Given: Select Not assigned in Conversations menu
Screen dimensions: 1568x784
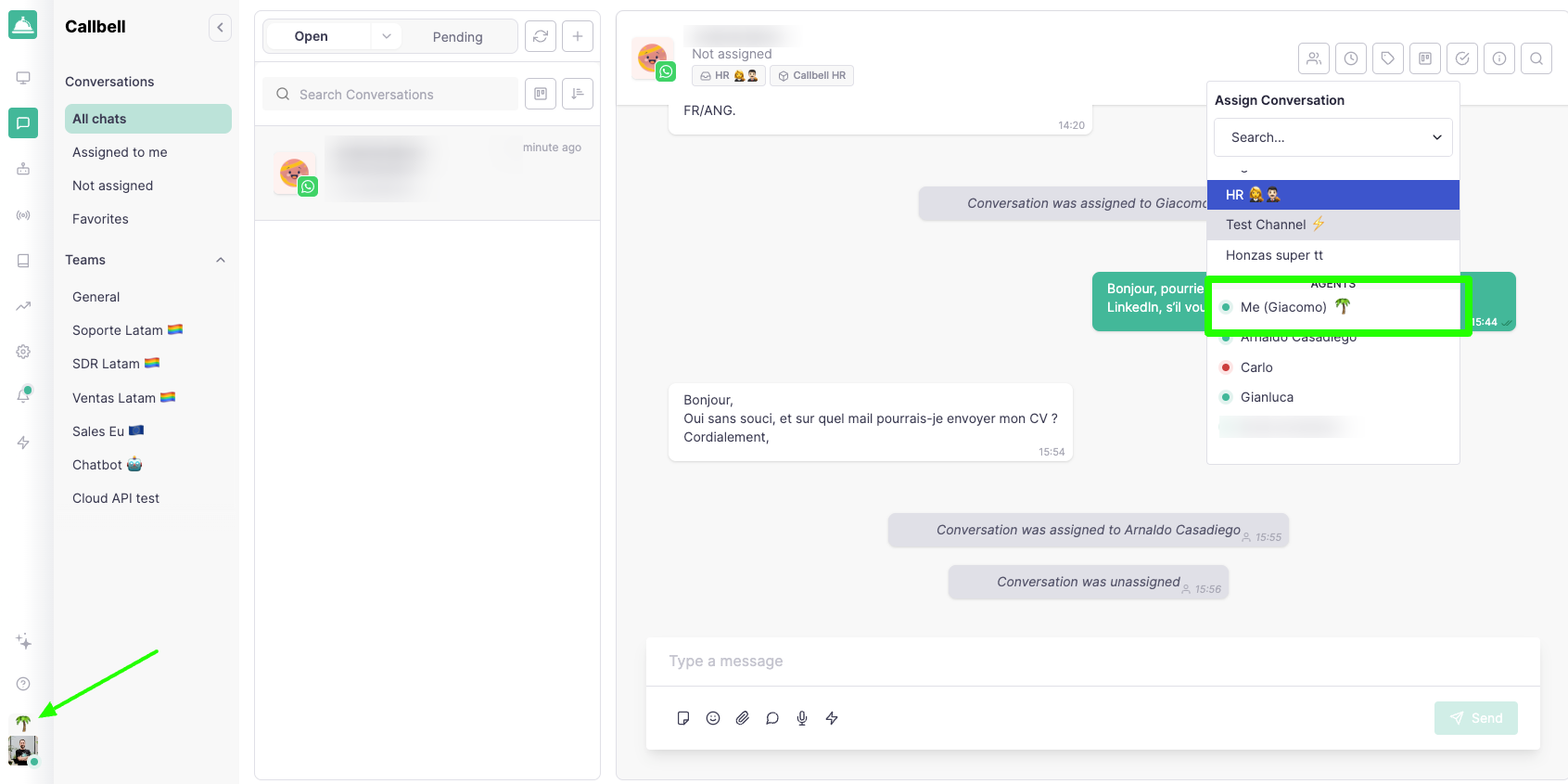Looking at the screenshot, I should point(113,186).
